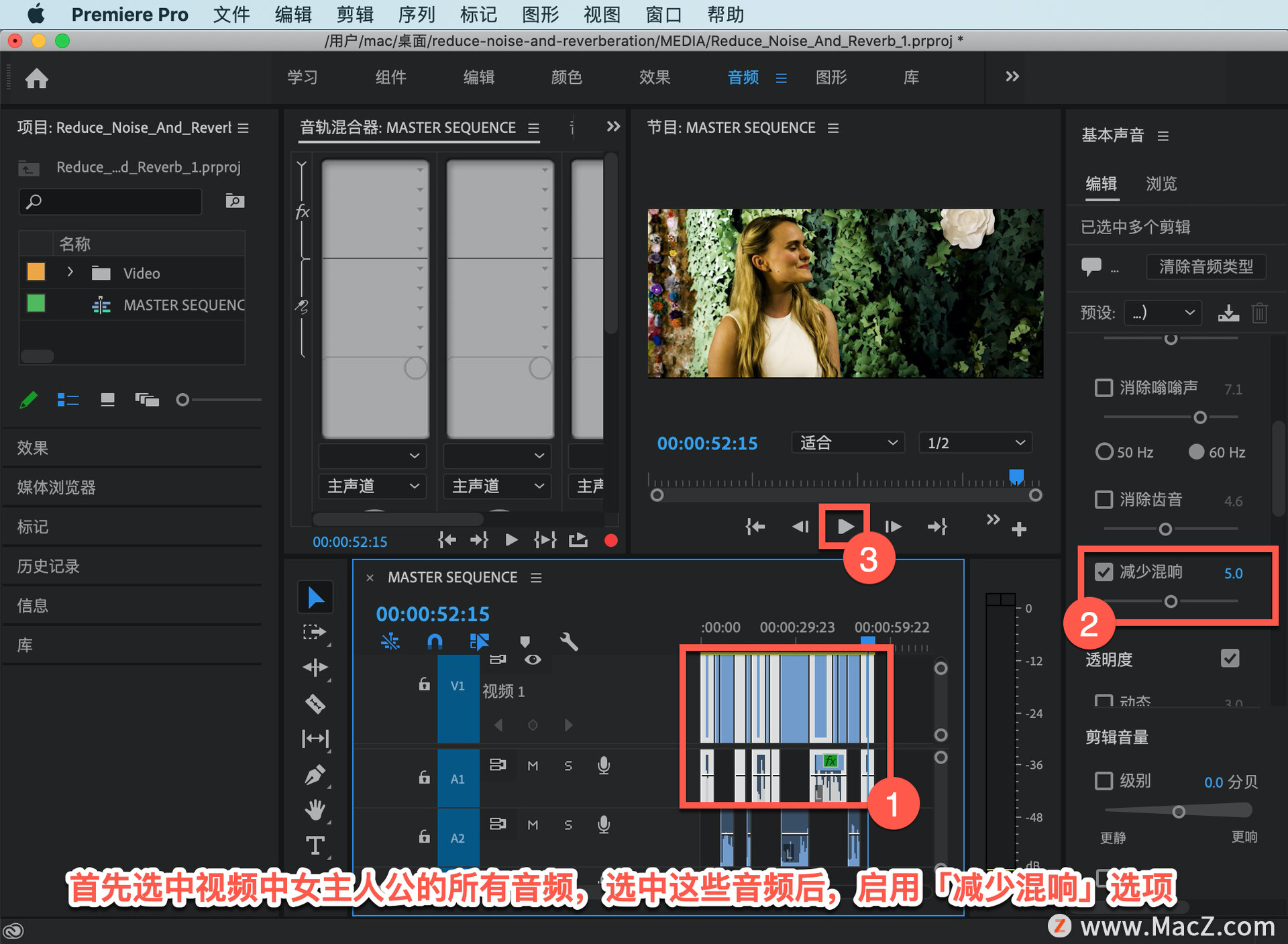Switch to the 颜色 workspace tab
1288x944 pixels.
point(567,77)
